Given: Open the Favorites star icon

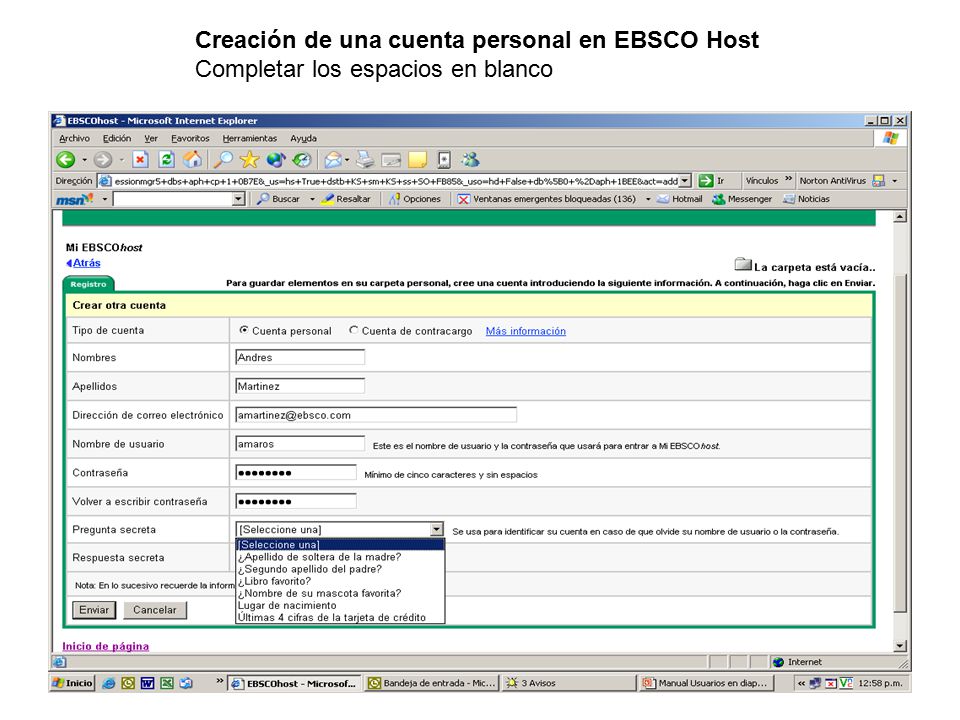Looking at the screenshot, I should [x=249, y=160].
